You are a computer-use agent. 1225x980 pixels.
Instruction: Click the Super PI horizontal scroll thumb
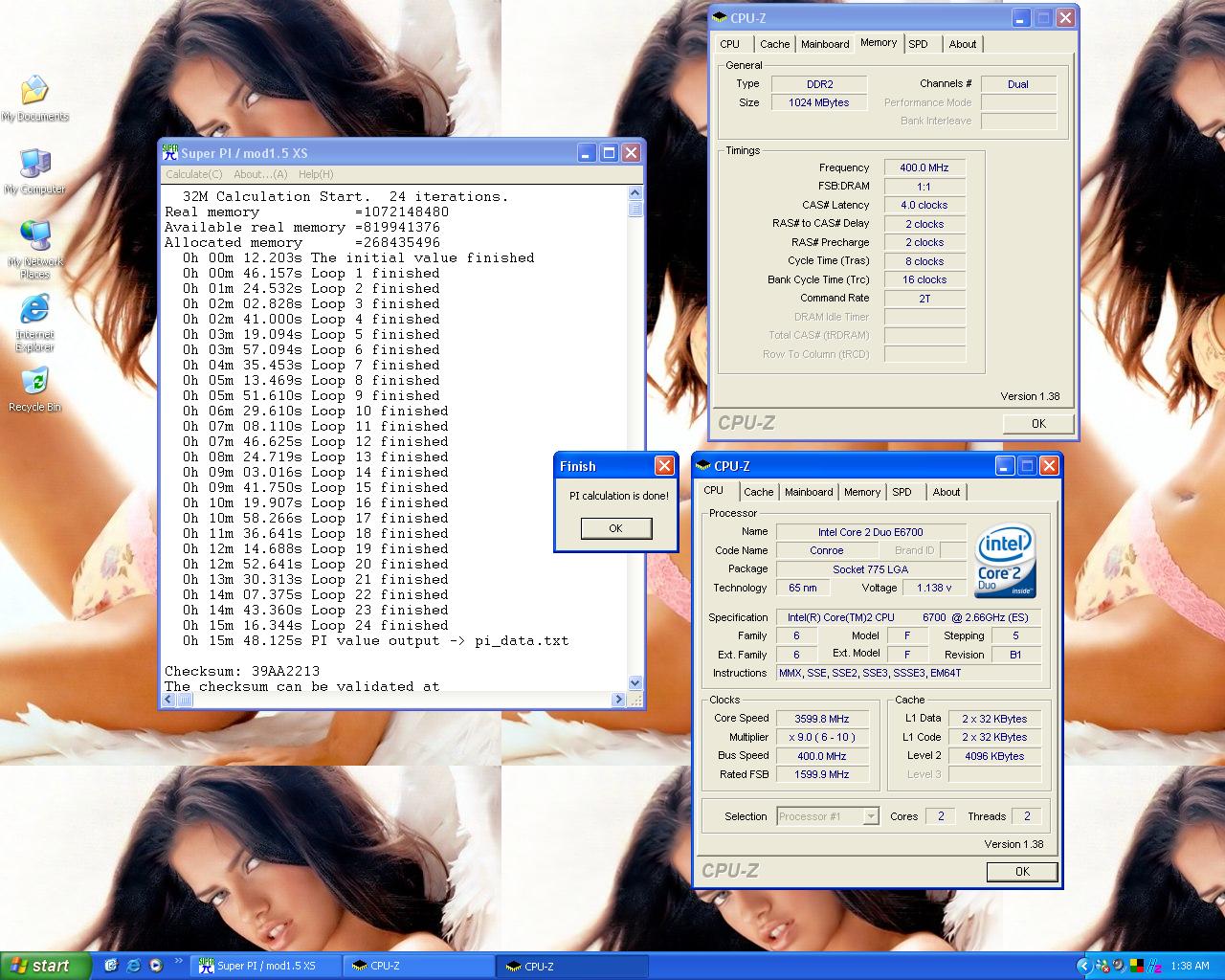pos(185,700)
